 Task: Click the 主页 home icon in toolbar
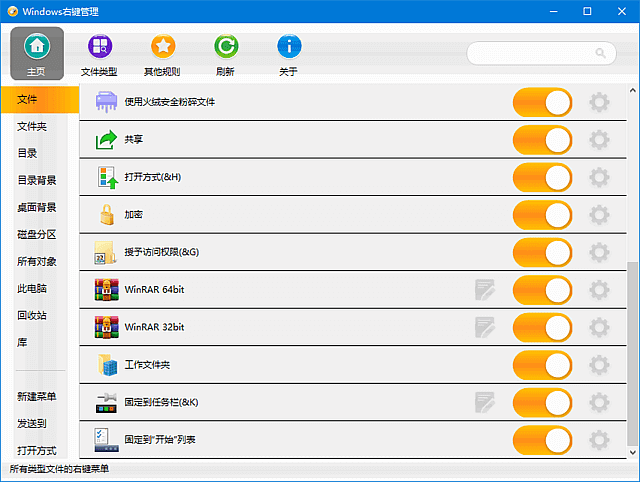[37, 47]
